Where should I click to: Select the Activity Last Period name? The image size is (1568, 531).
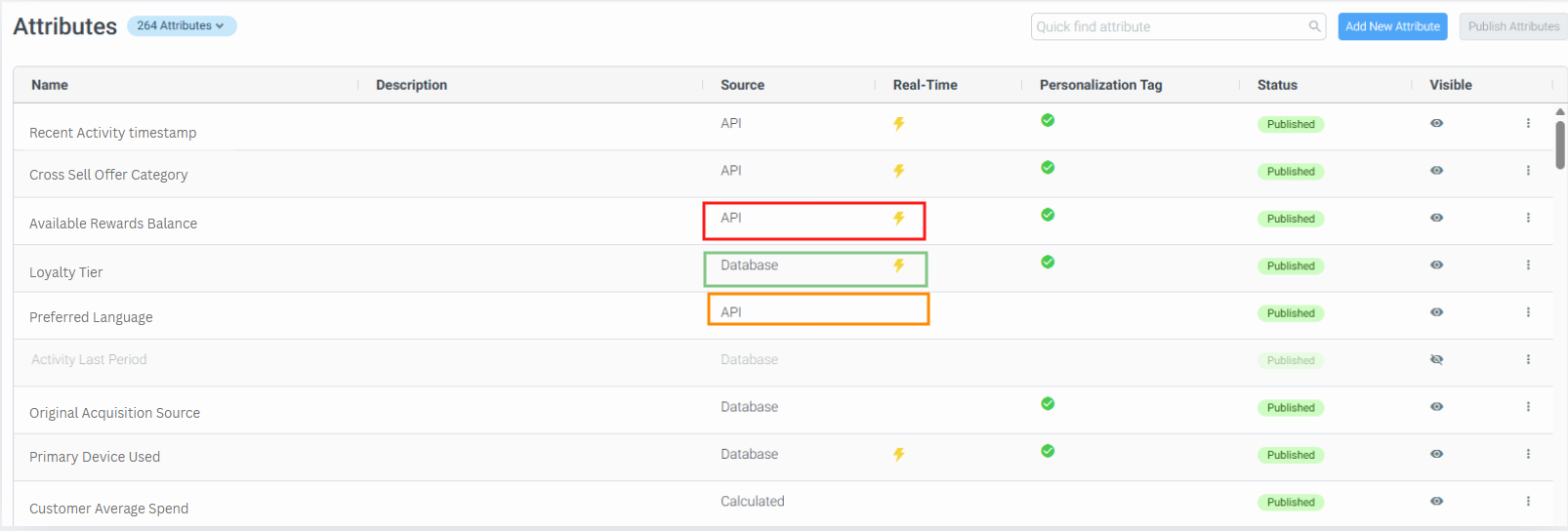click(x=89, y=359)
